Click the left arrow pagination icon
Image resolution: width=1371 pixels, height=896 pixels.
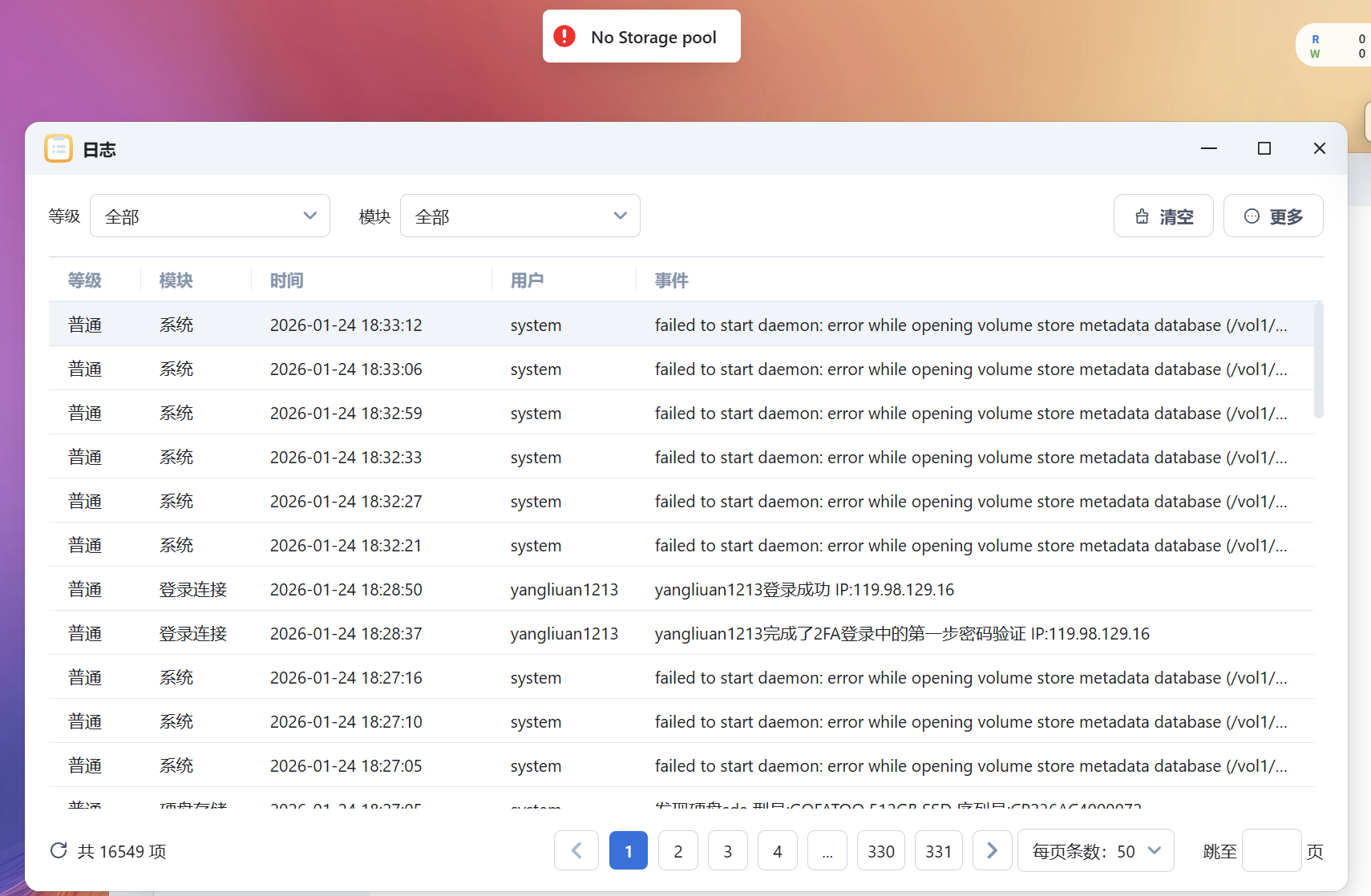coord(576,850)
